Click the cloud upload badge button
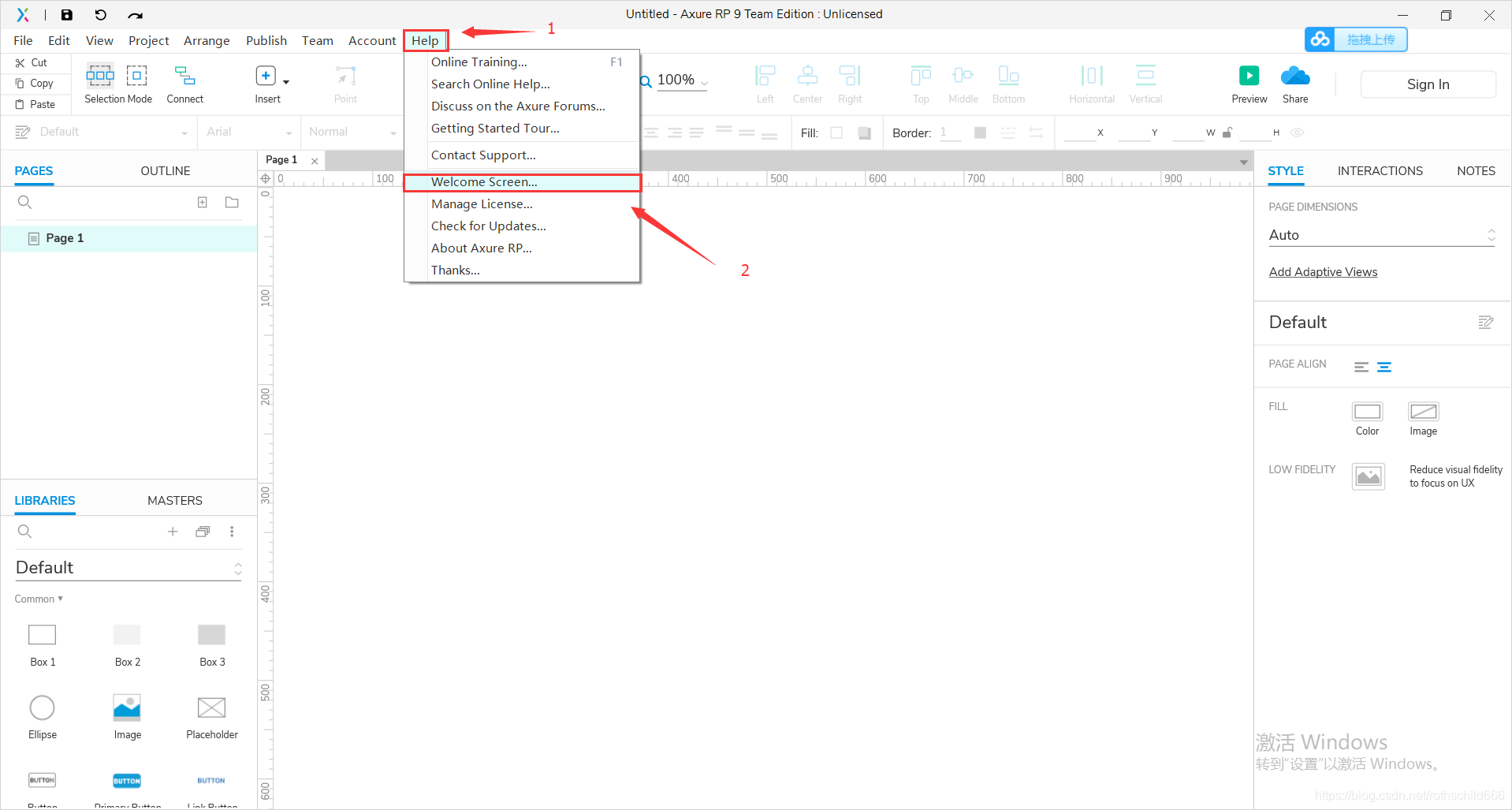 coord(1356,39)
